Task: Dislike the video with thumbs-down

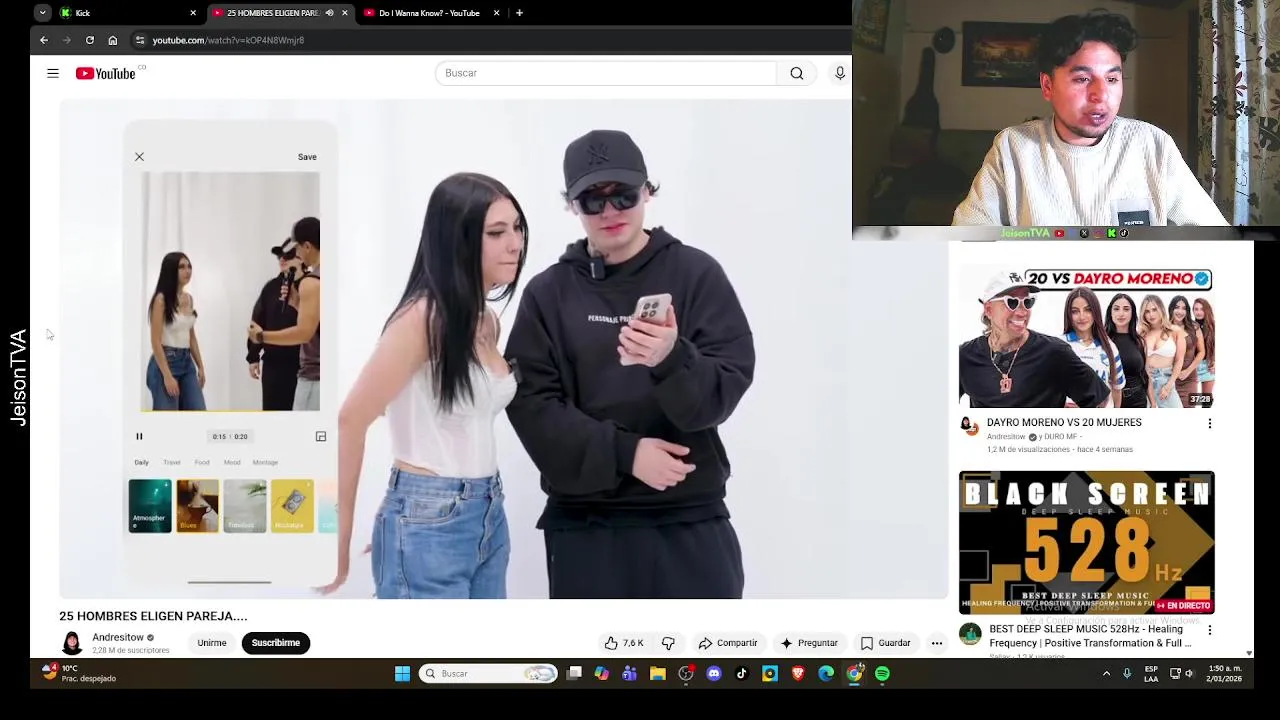Action: tap(668, 643)
